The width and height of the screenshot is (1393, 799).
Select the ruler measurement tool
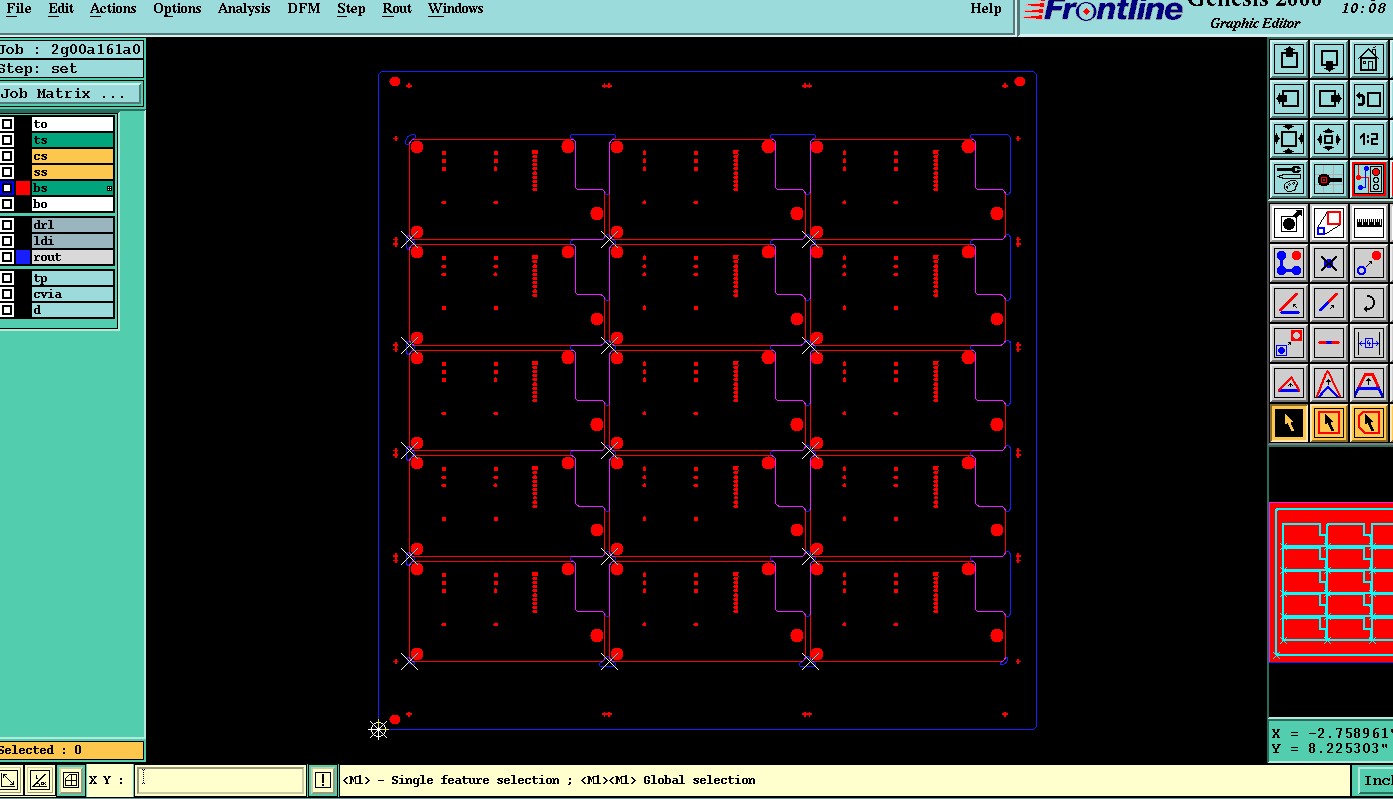coord(1368,222)
